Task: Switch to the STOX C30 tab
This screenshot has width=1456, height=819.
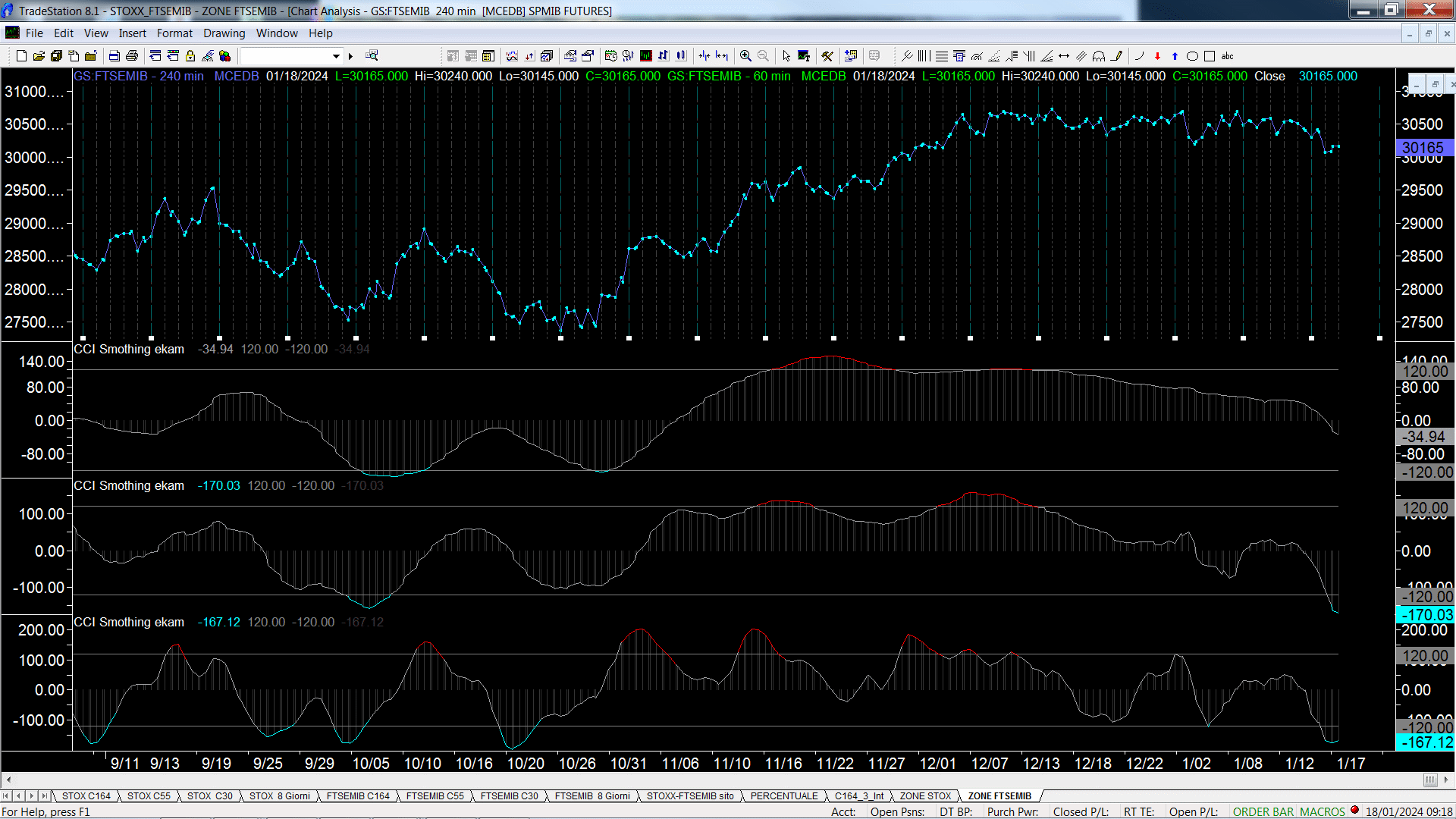Action: tap(209, 796)
